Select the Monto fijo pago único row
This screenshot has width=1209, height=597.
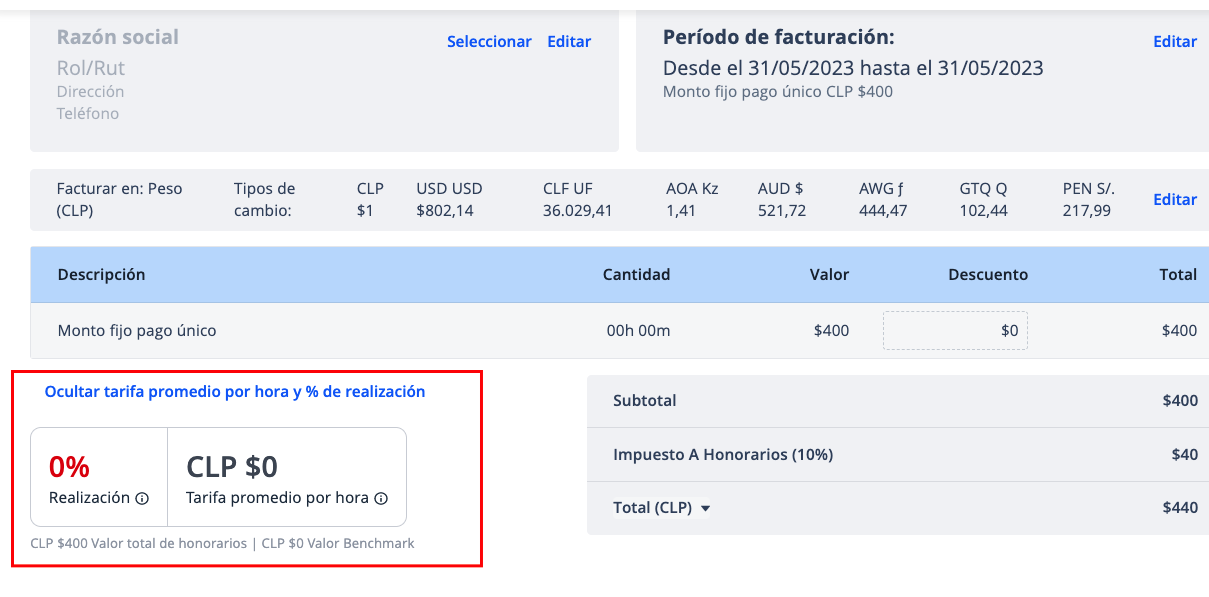click(x=619, y=330)
